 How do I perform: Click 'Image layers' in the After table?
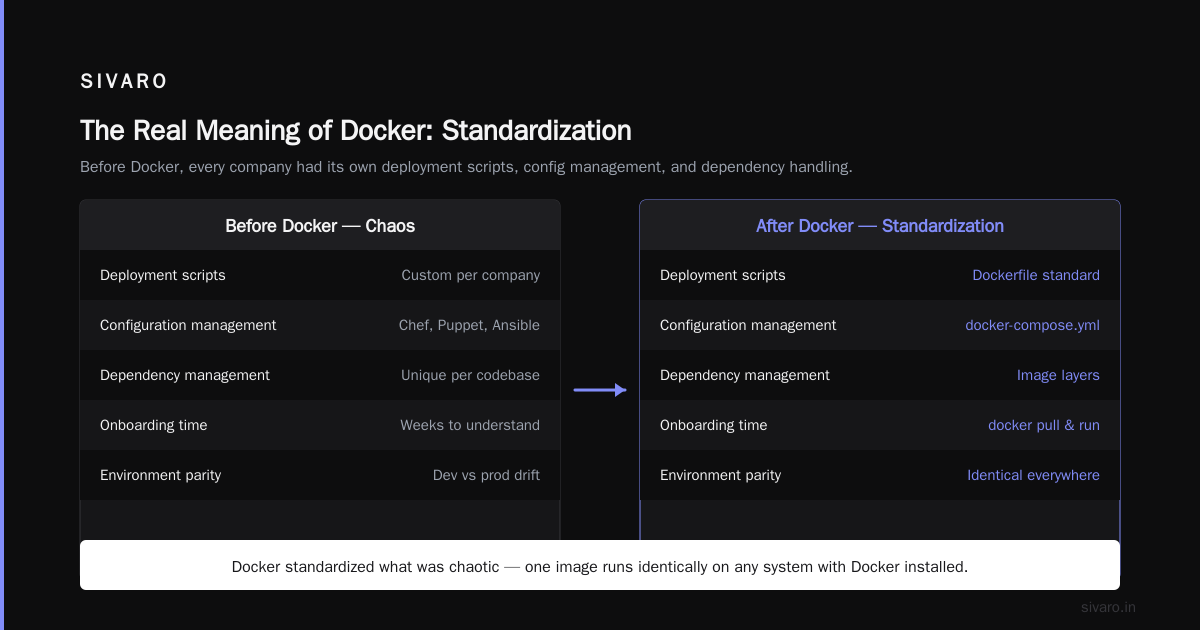[1058, 375]
